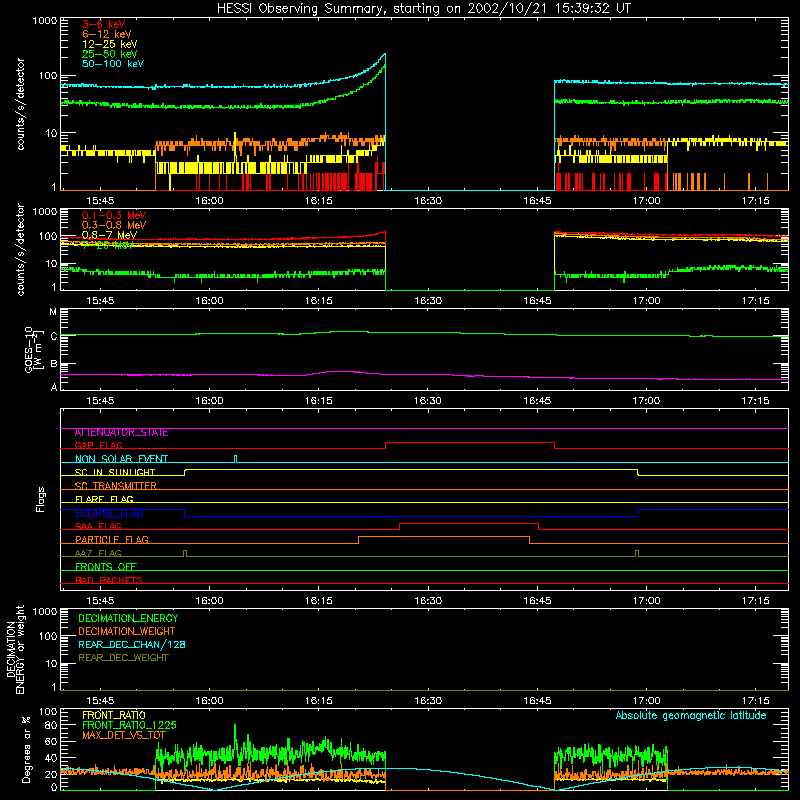Select the MAX_DET_VS_TOT legend label

[123, 735]
